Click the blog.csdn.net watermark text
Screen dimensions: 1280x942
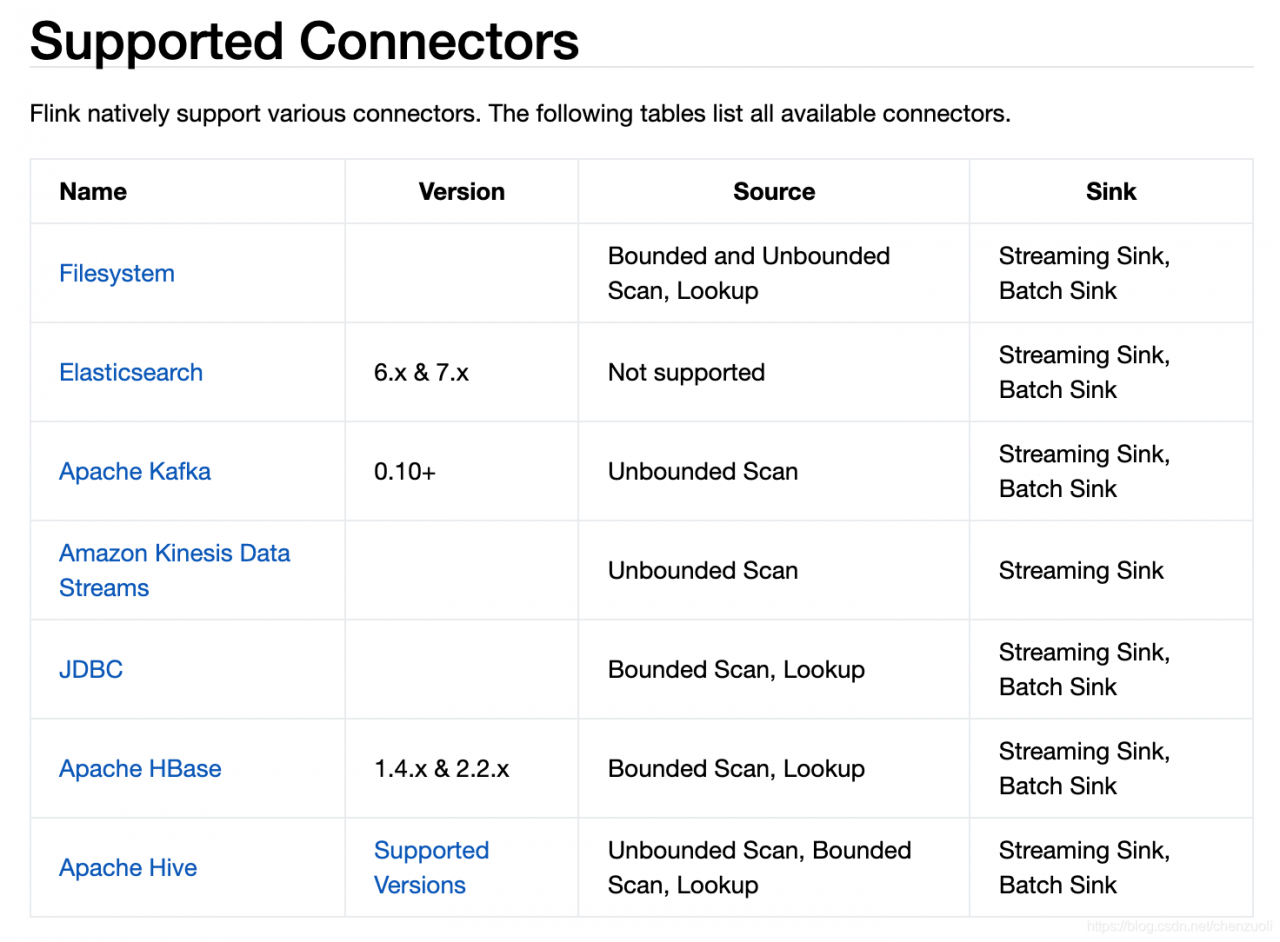1176,928
